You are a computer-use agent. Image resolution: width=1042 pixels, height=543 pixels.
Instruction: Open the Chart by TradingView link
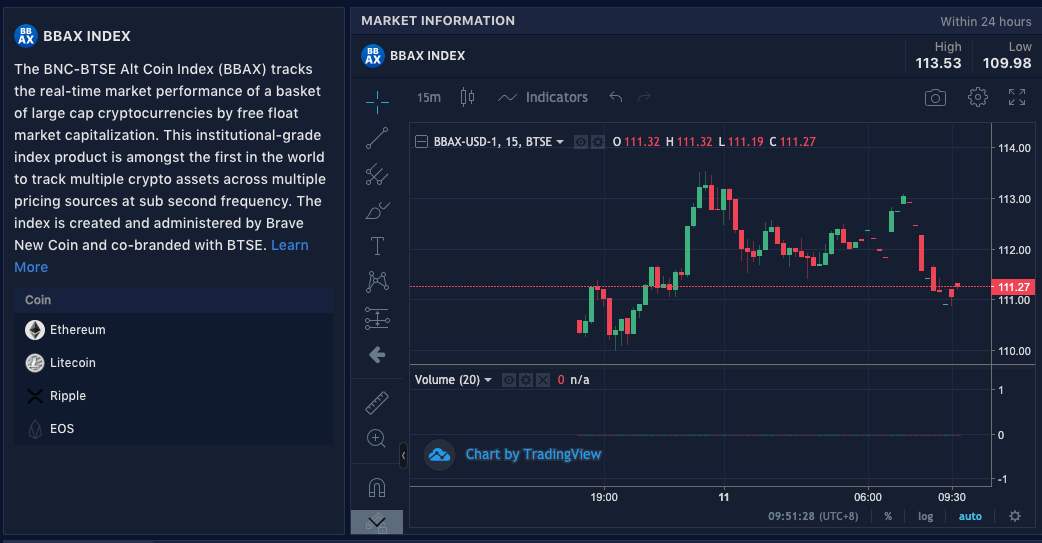(533, 455)
